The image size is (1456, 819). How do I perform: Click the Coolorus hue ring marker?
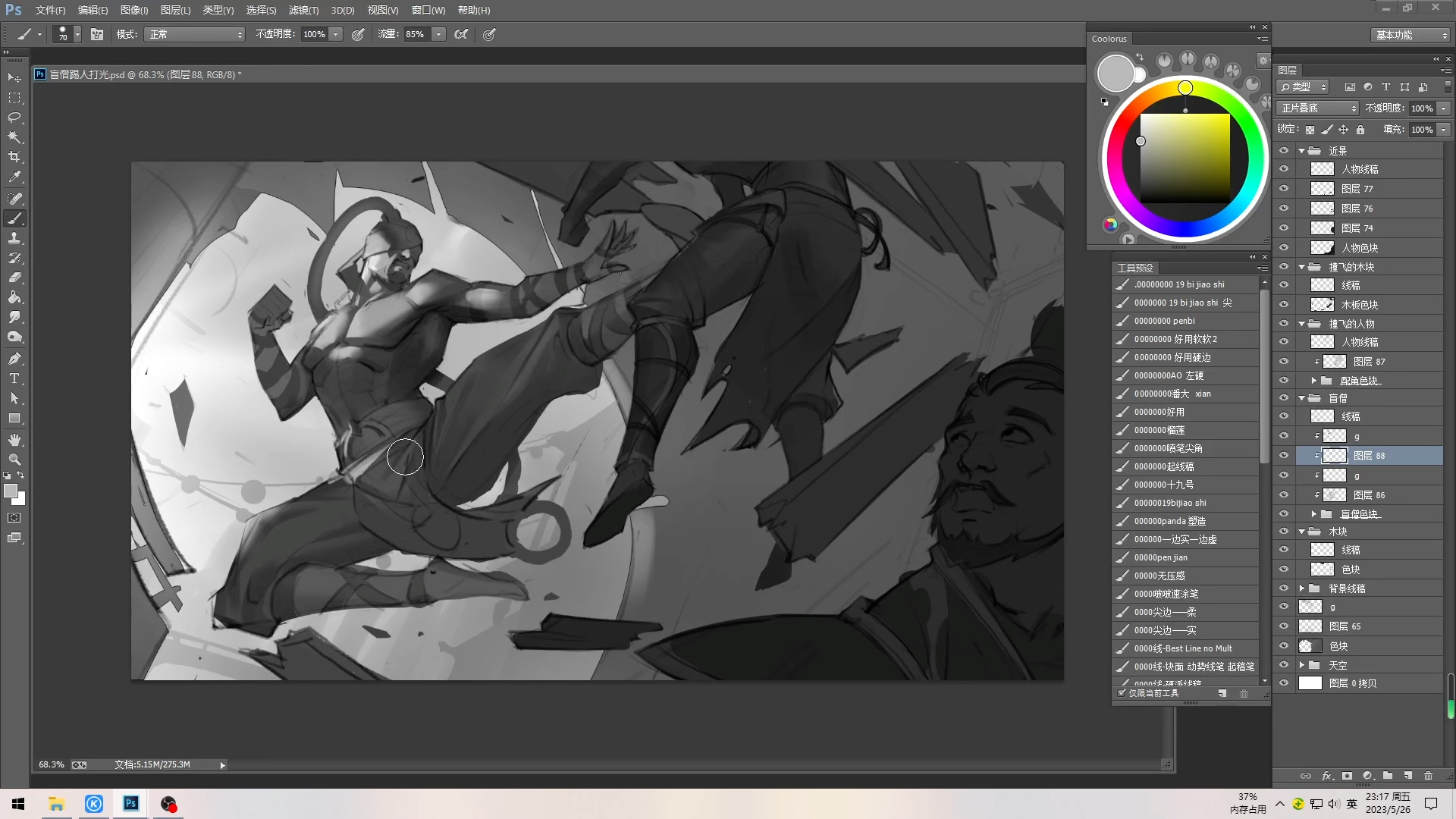click(x=1185, y=88)
